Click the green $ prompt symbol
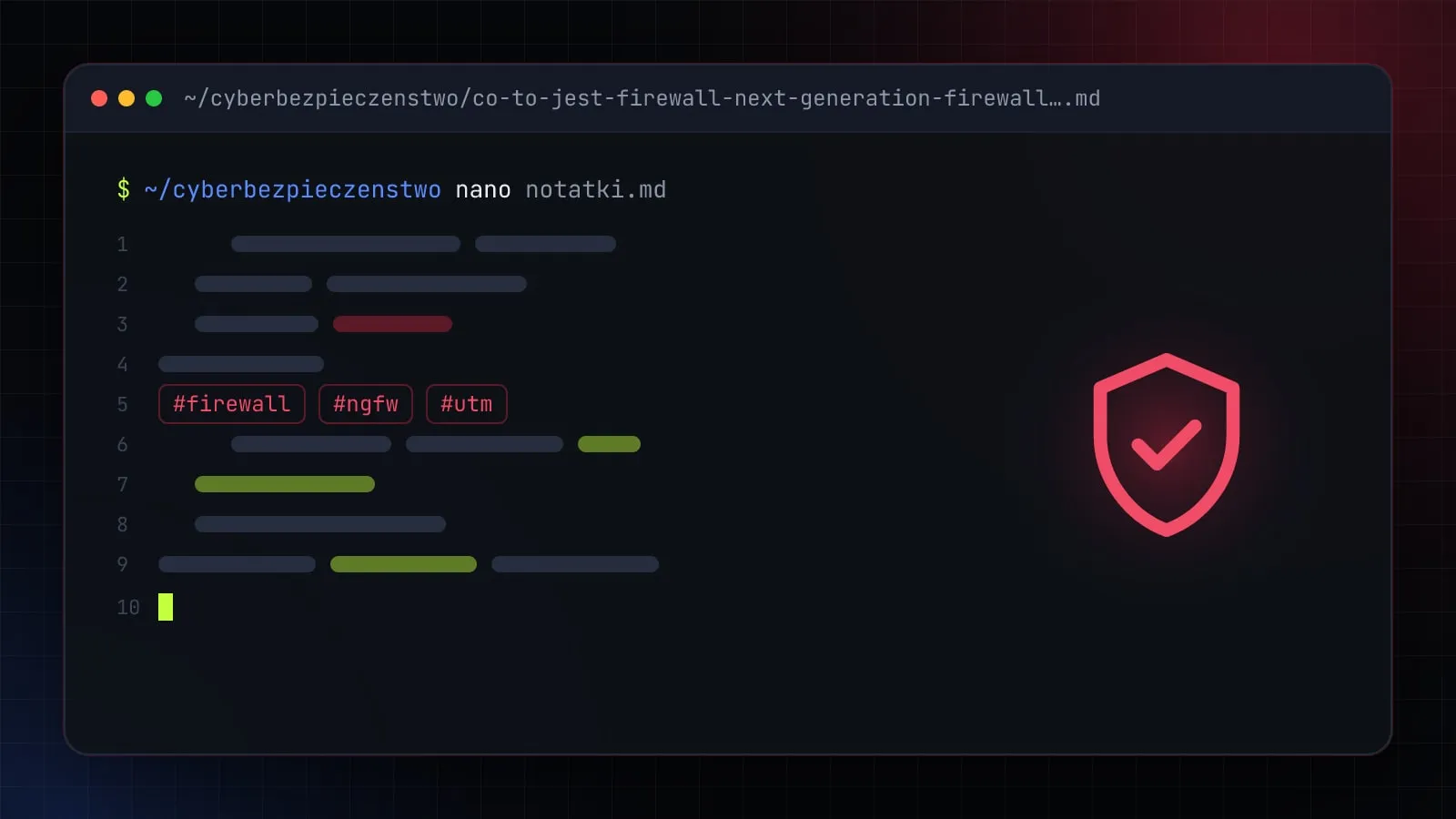Screen dimensions: 1456x819 124,189
